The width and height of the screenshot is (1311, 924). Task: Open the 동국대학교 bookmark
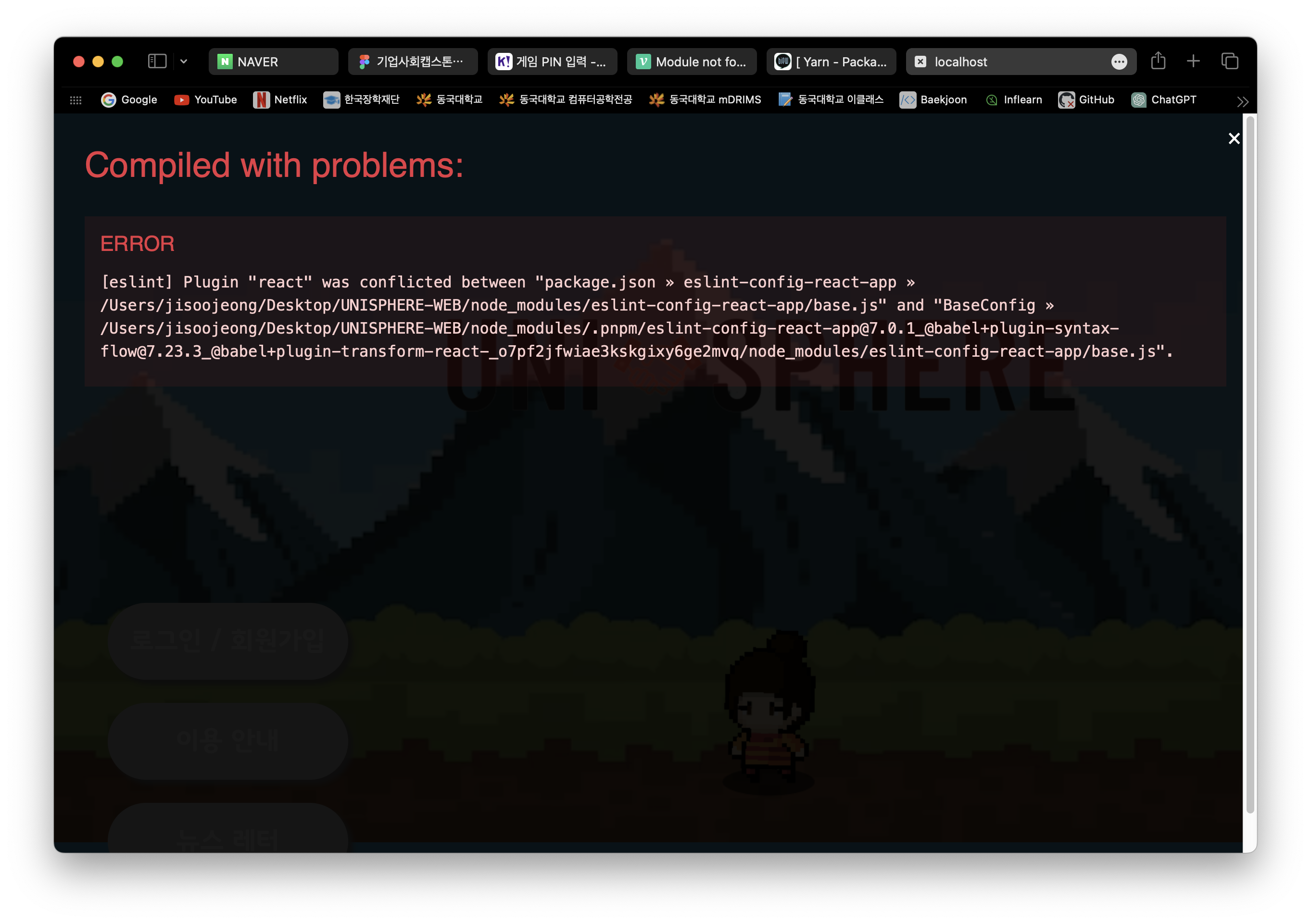tap(449, 100)
